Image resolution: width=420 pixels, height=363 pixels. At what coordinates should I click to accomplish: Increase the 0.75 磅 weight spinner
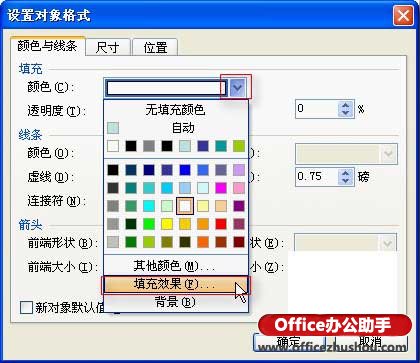pyautogui.click(x=346, y=173)
